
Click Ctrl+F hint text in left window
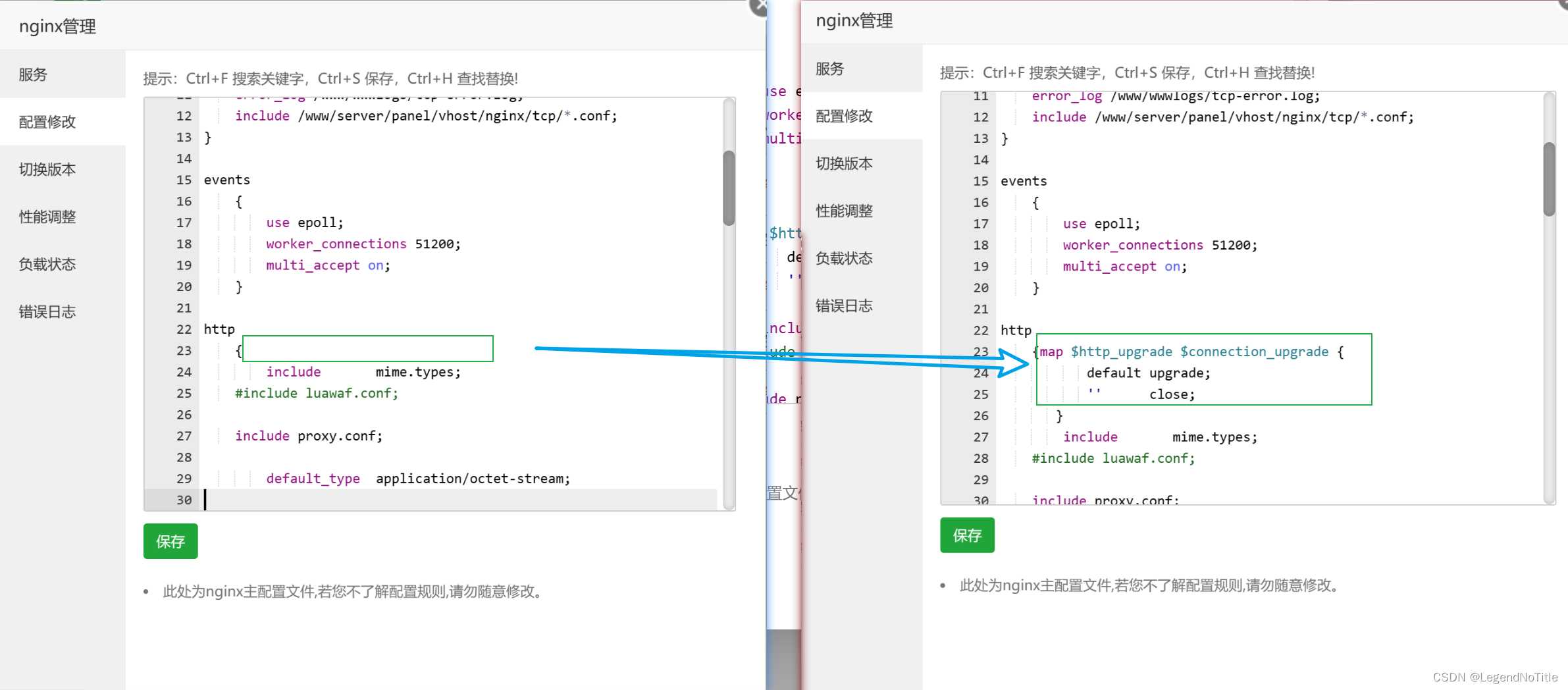pyautogui.click(x=330, y=78)
